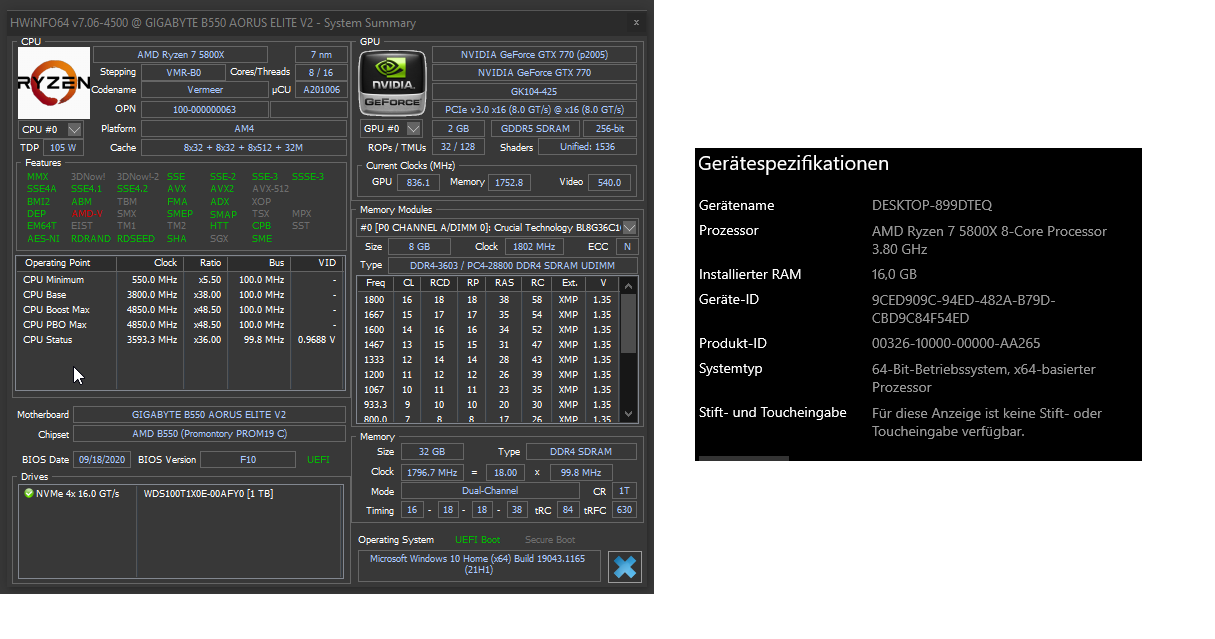Click the Unified: 1536 shaders field
The width and height of the screenshot is (1215, 639).
[588, 148]
